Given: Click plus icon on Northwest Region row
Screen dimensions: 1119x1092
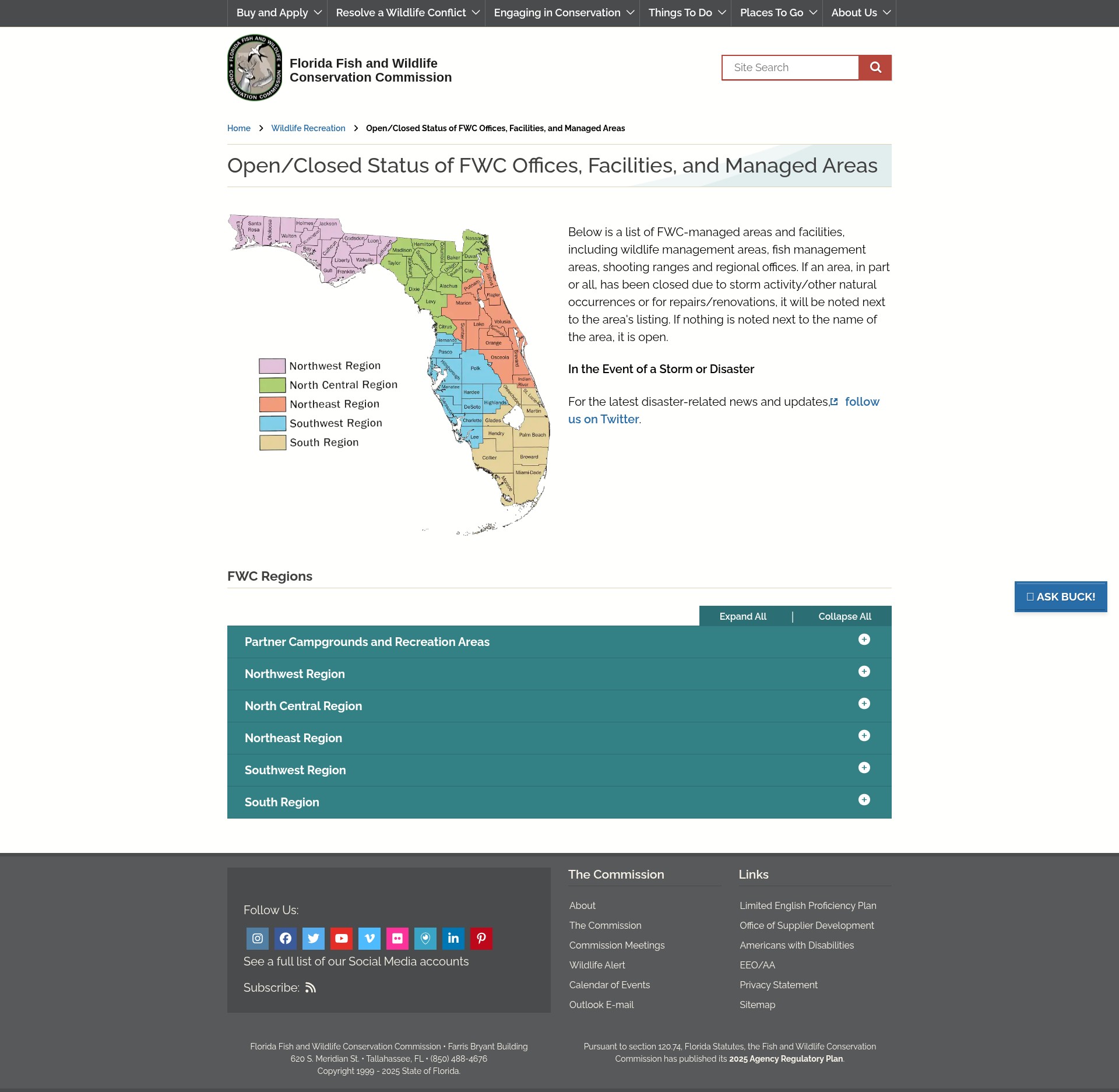Looking at the screenshot, I should tap(864, 672).
